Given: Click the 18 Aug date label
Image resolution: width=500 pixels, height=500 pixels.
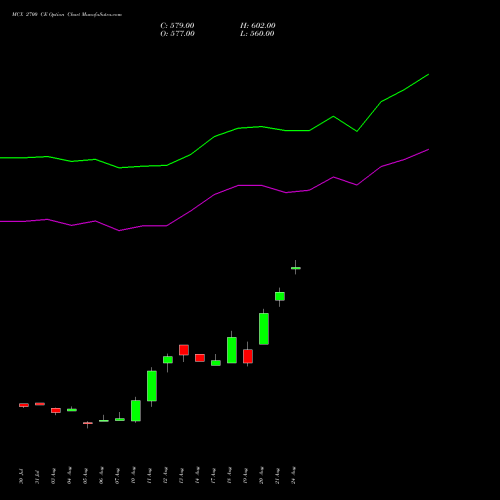Looking at the screenshot, I should (229, 476).
